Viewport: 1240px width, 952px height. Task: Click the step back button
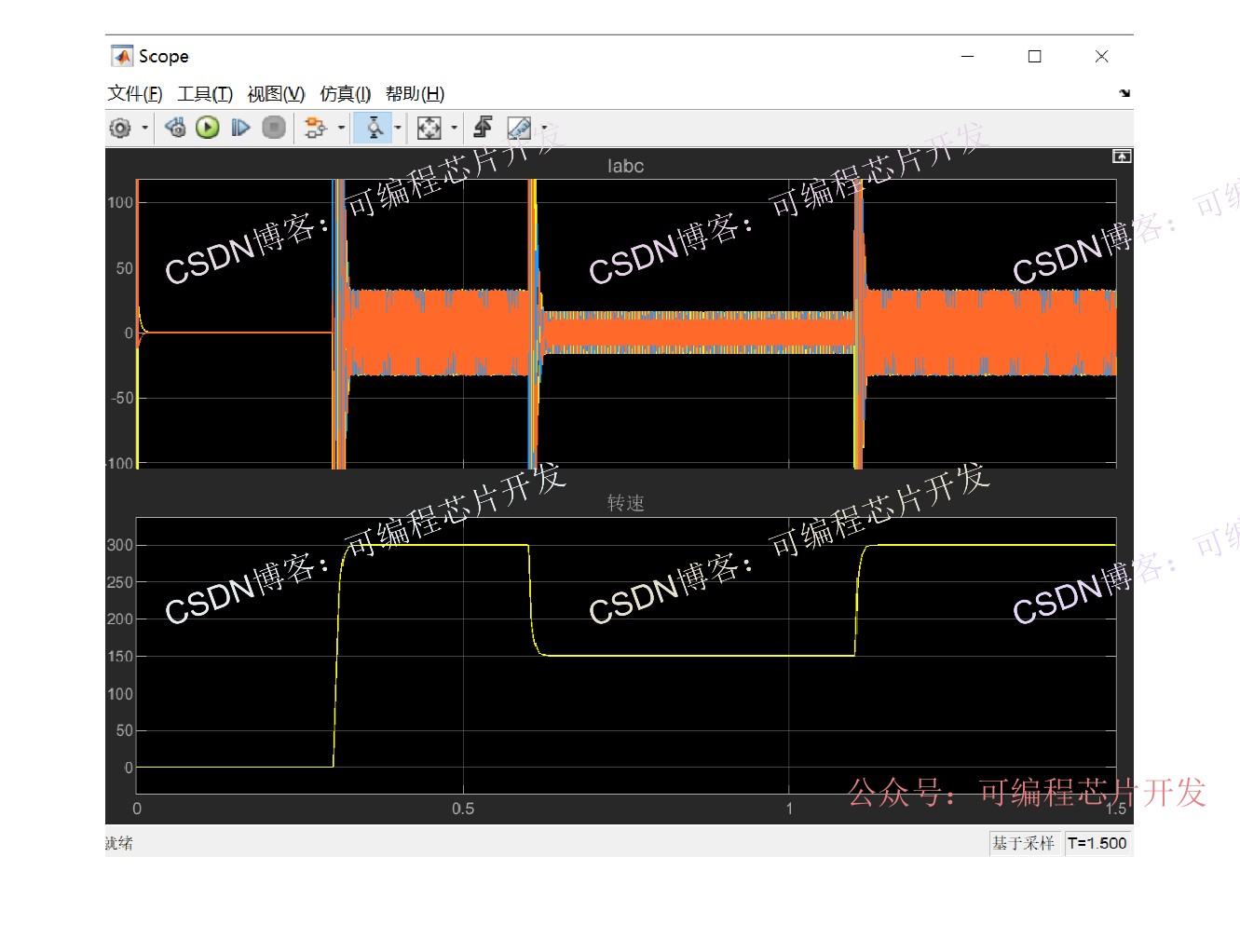point(175,128)
